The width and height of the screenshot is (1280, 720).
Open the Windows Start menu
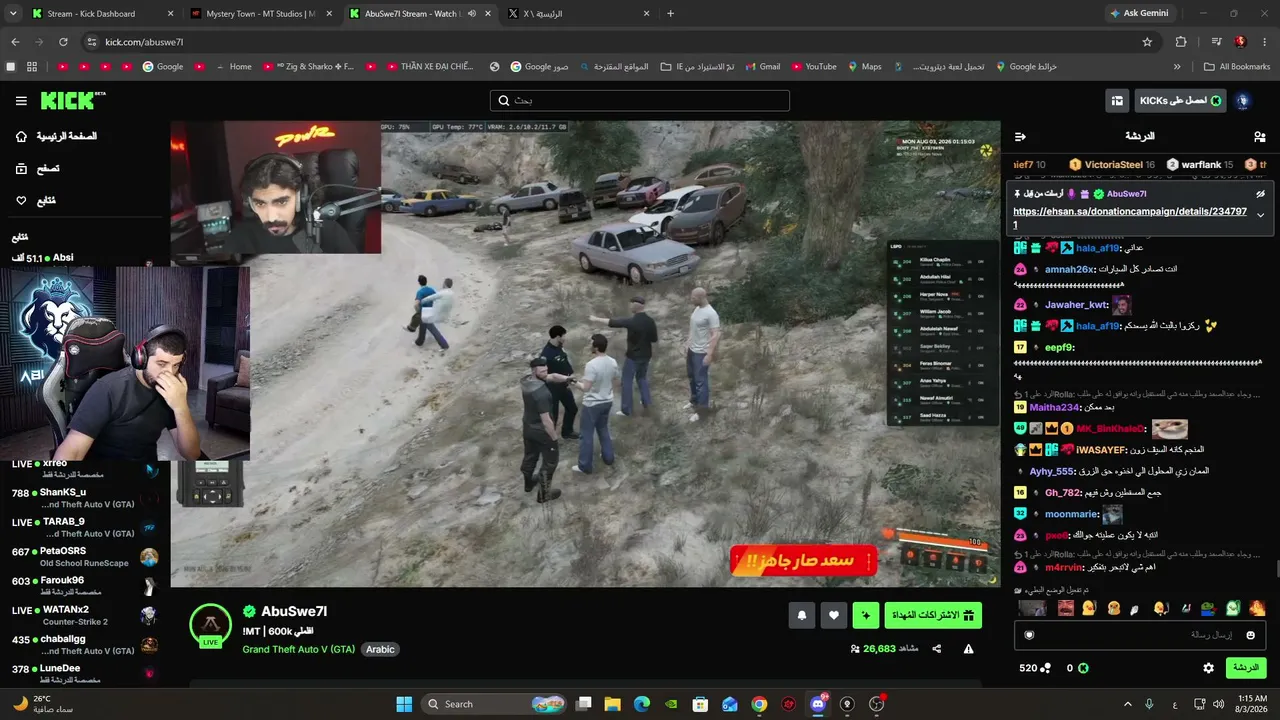pyautogui.click(x=404, y=704)
